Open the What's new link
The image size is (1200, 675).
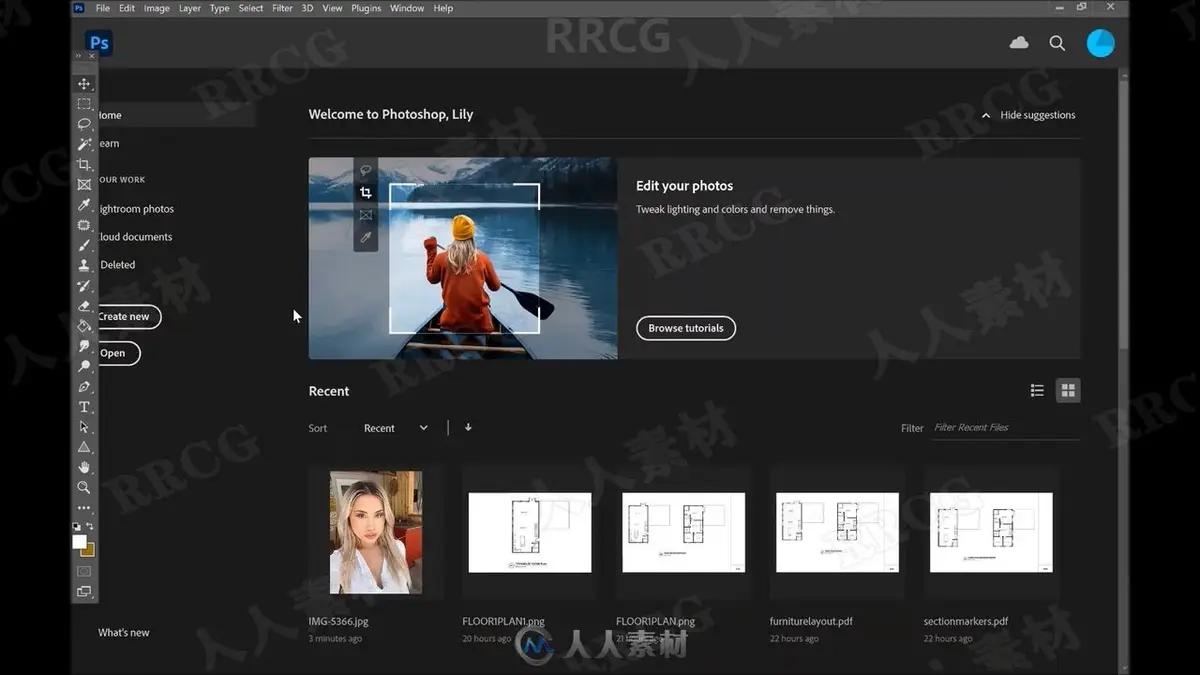coord(124,632)
